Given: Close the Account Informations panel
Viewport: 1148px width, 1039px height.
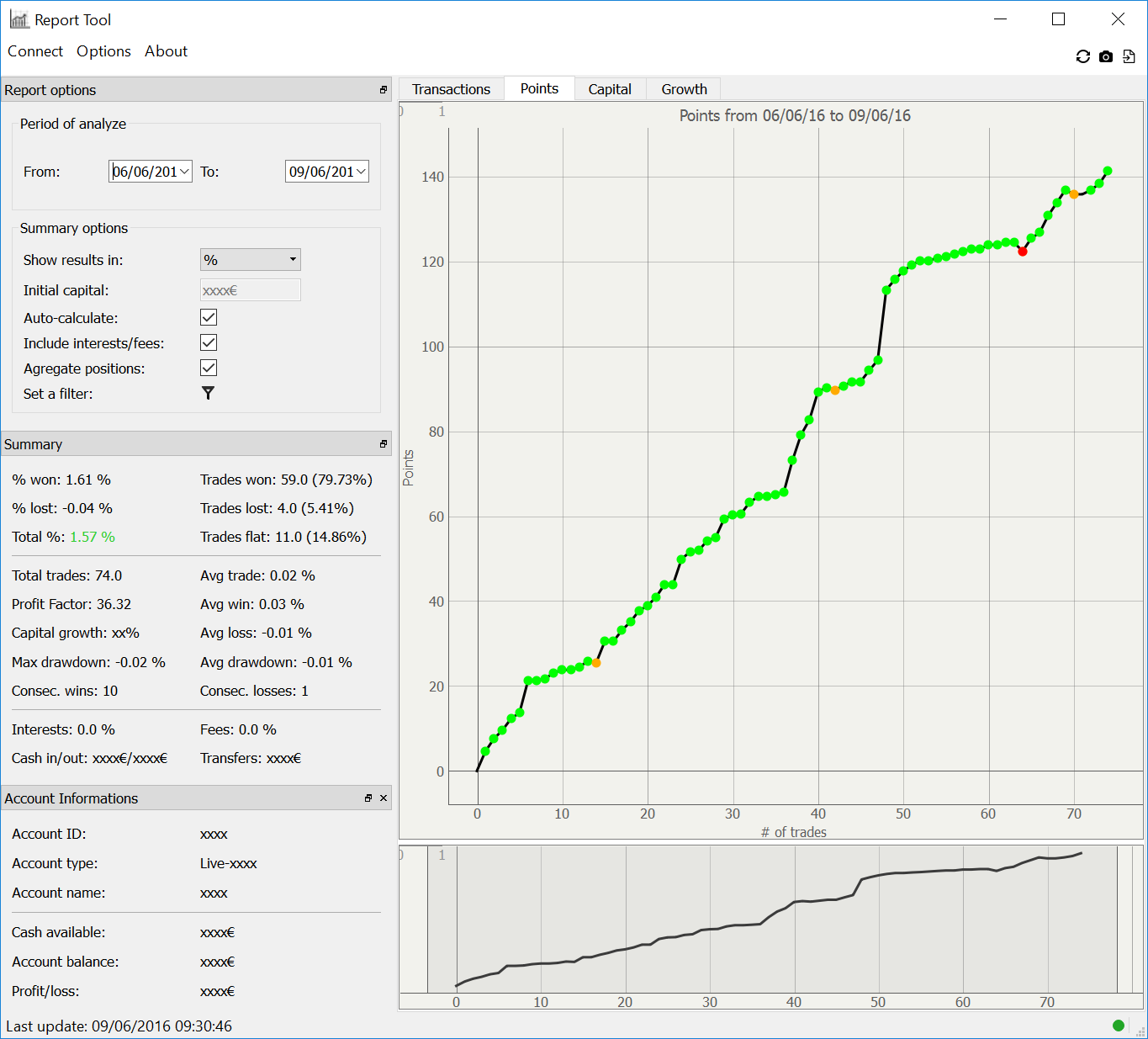Looking at the screenshot, I should [384, 798].
